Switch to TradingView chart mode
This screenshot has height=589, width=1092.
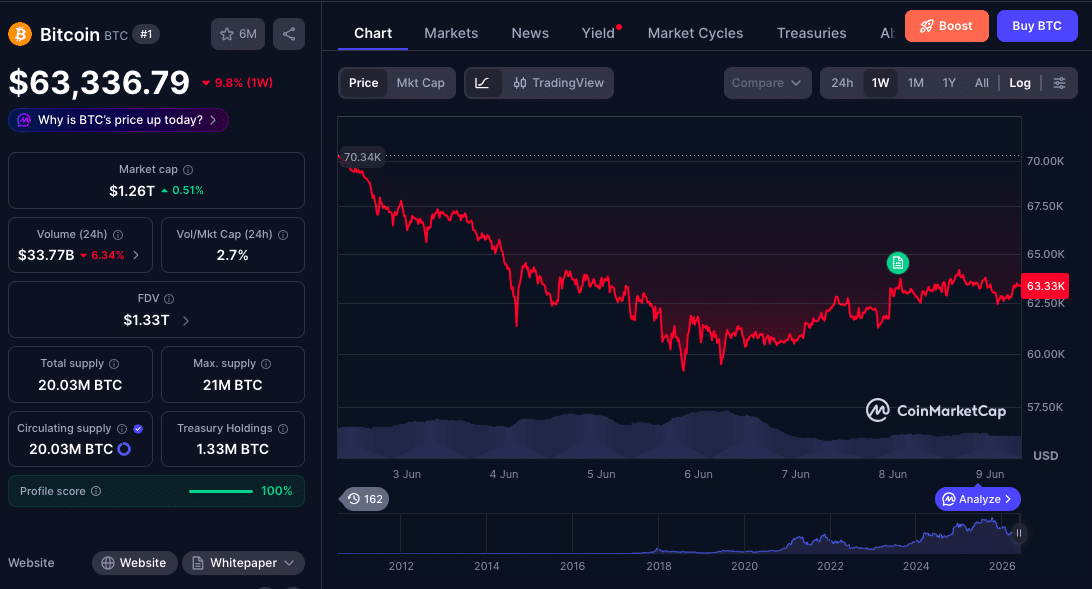(559, 83)
